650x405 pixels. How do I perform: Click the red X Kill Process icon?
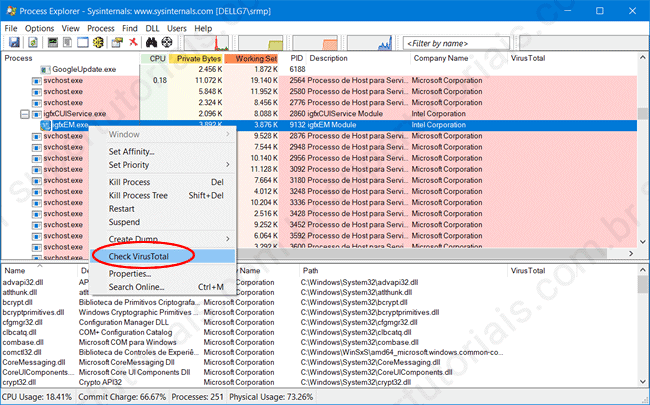pos(132,44)
